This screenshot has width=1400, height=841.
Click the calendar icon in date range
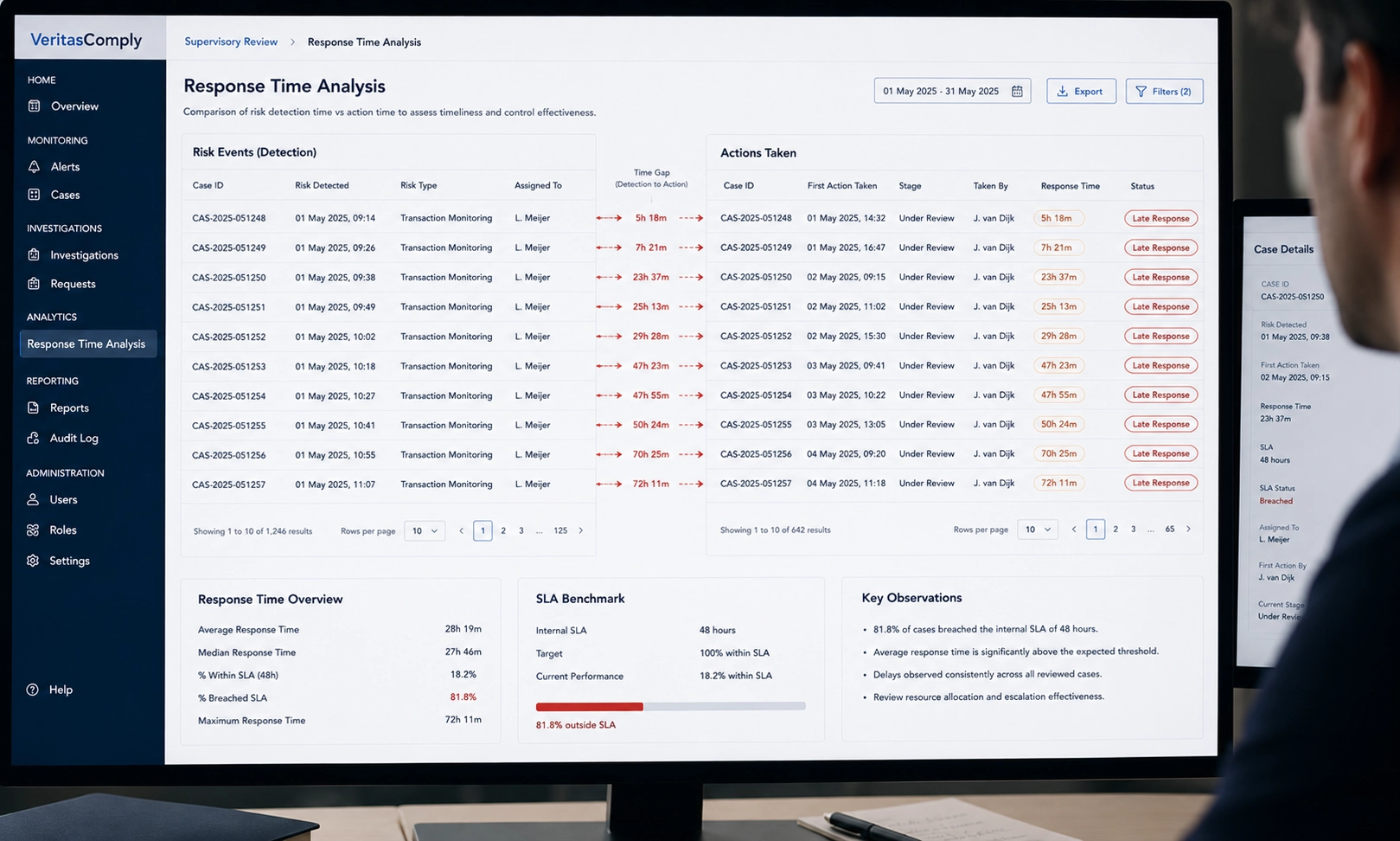click(x=1017, y=91)
